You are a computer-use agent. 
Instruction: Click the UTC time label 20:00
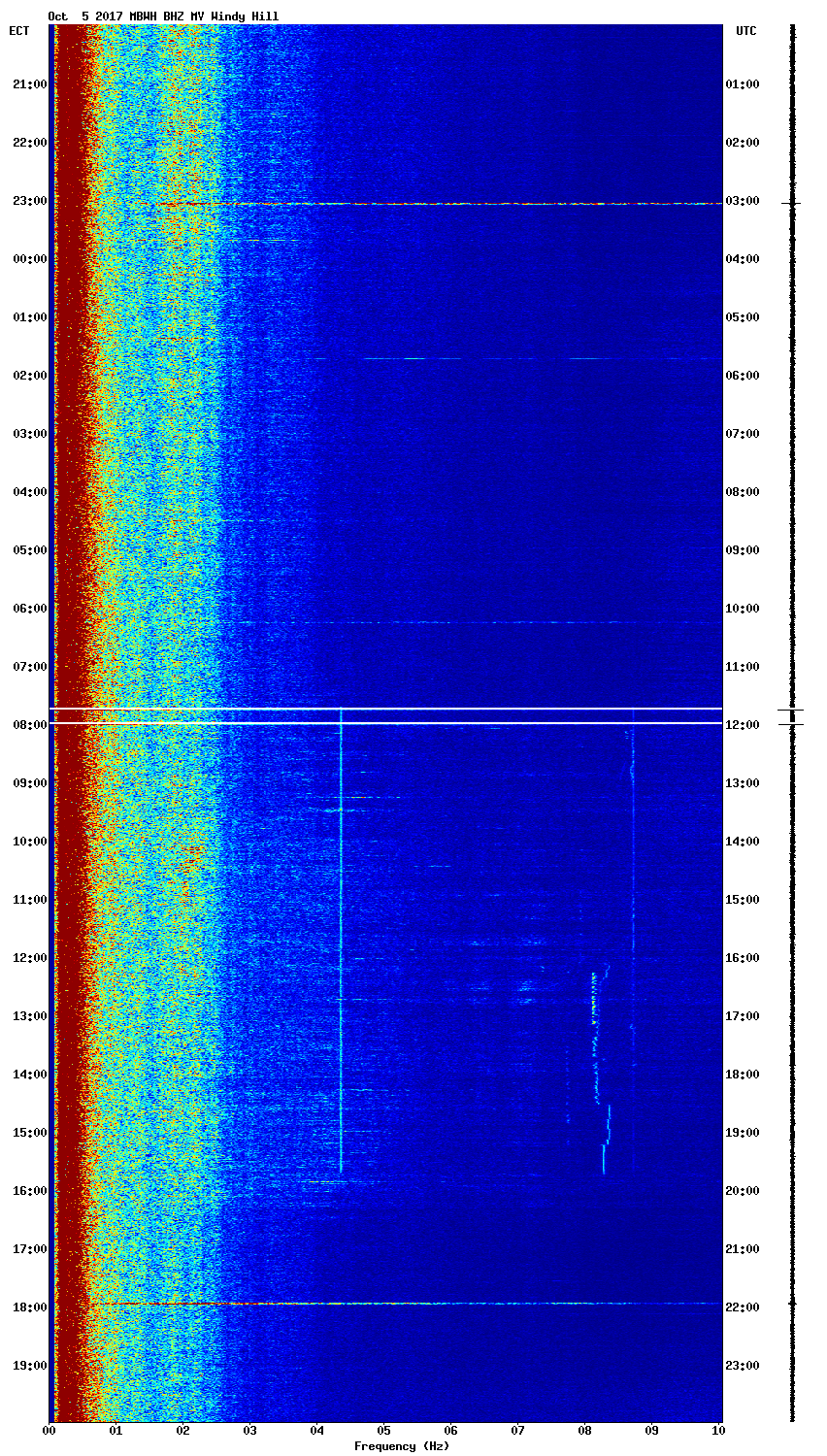(x=743, y=1191)
